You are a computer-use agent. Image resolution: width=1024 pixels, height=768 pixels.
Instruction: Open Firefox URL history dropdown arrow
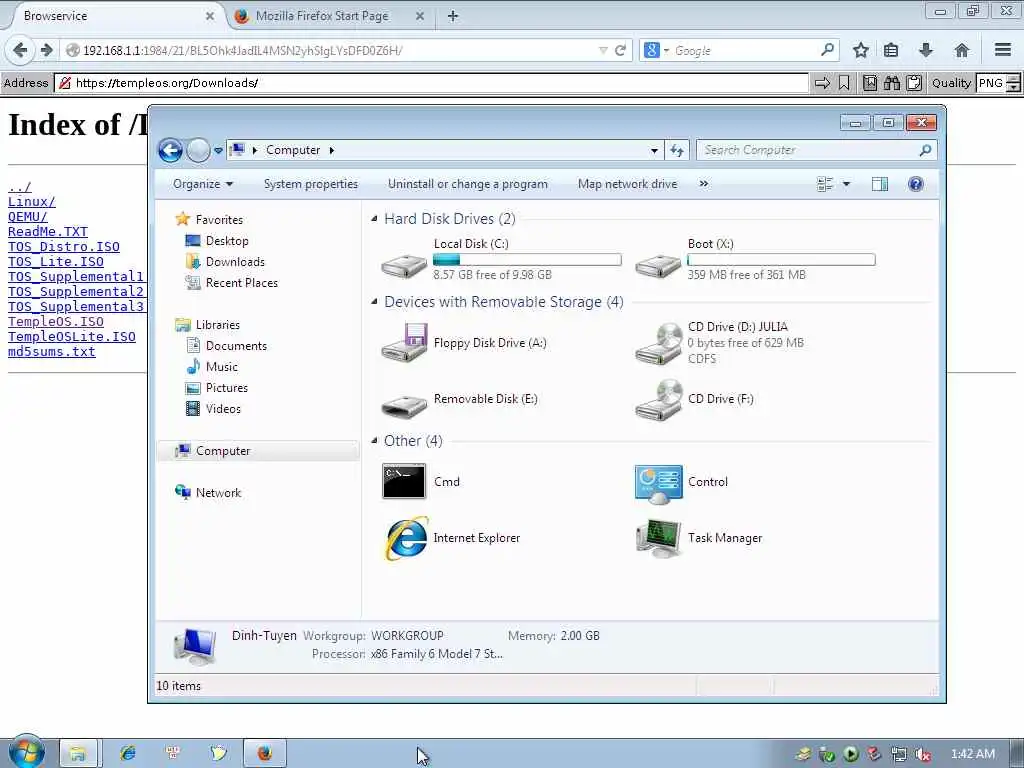(x=603, y=50)
